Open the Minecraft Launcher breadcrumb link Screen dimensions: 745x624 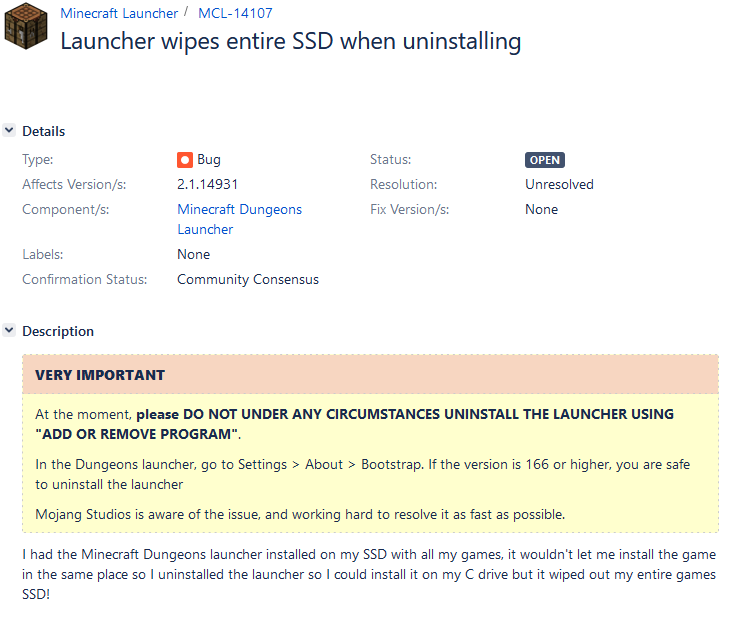click(119, 13)
